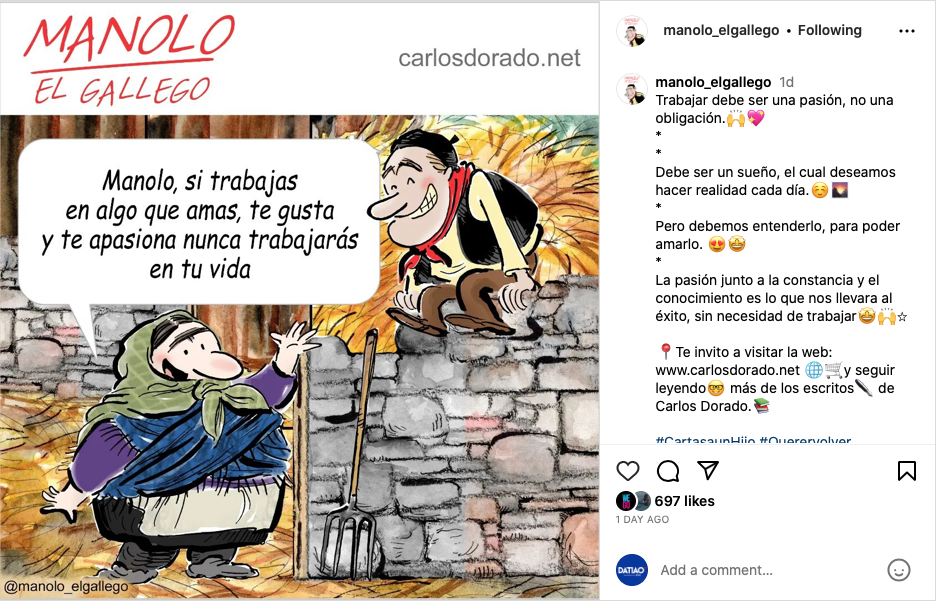Like the post with the heart icon
Image resolution: width=937 pixels, height=601 pixels.
(627, 471)
